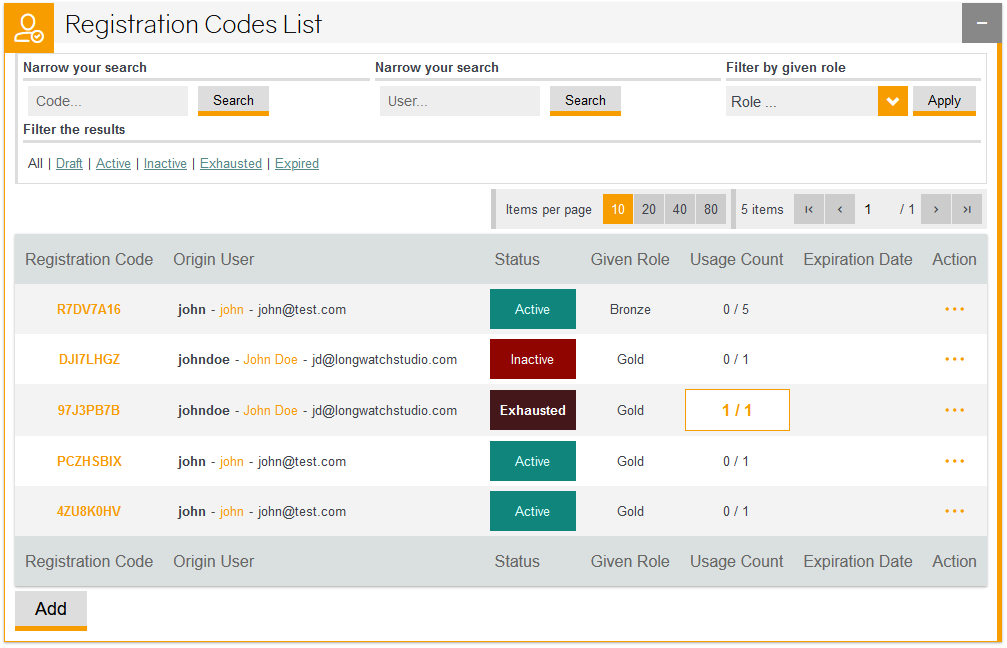Open actions menu for code 4ZU8K0HV

coord(954,511)
